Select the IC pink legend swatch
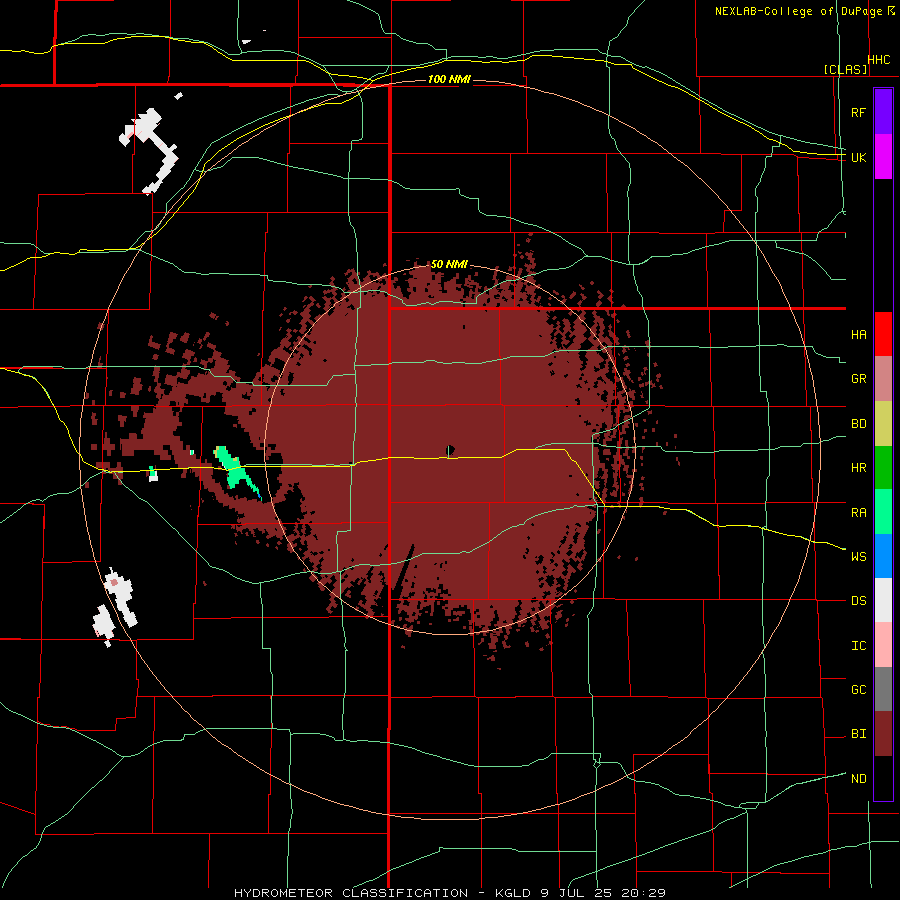Screen dimensions: 900x900 (x=883, y=645)
